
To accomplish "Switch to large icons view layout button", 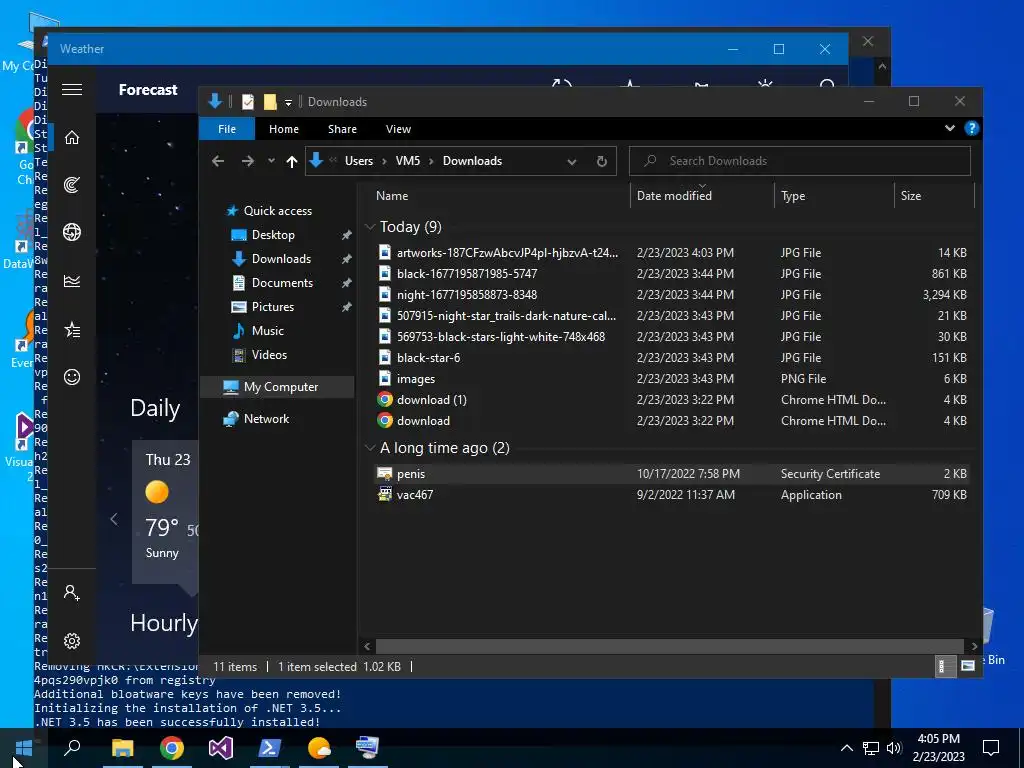I will [x=967, y=666].
